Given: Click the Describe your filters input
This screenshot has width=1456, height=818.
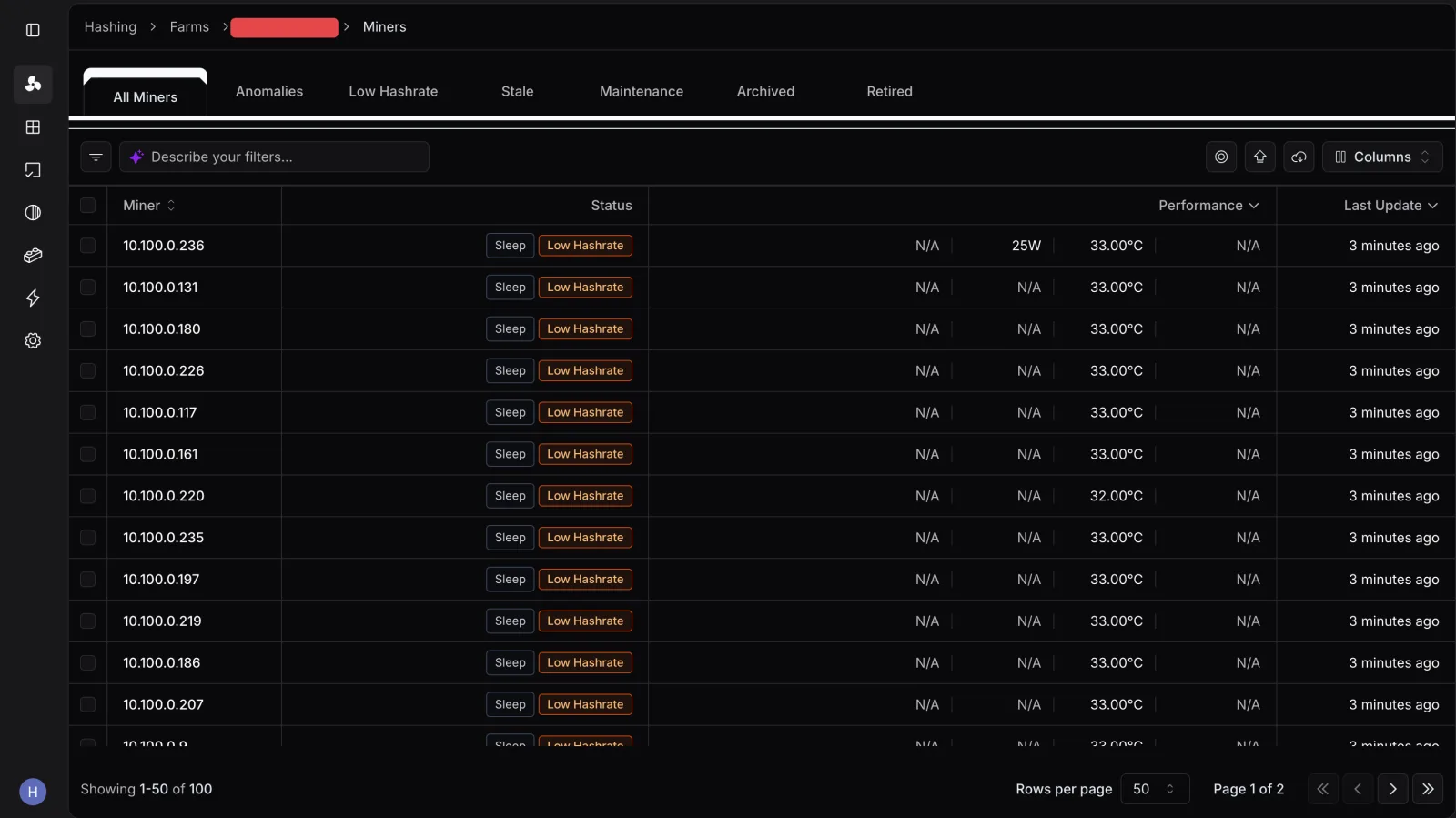Looking at the screenshot, I should tap(274, 157).
